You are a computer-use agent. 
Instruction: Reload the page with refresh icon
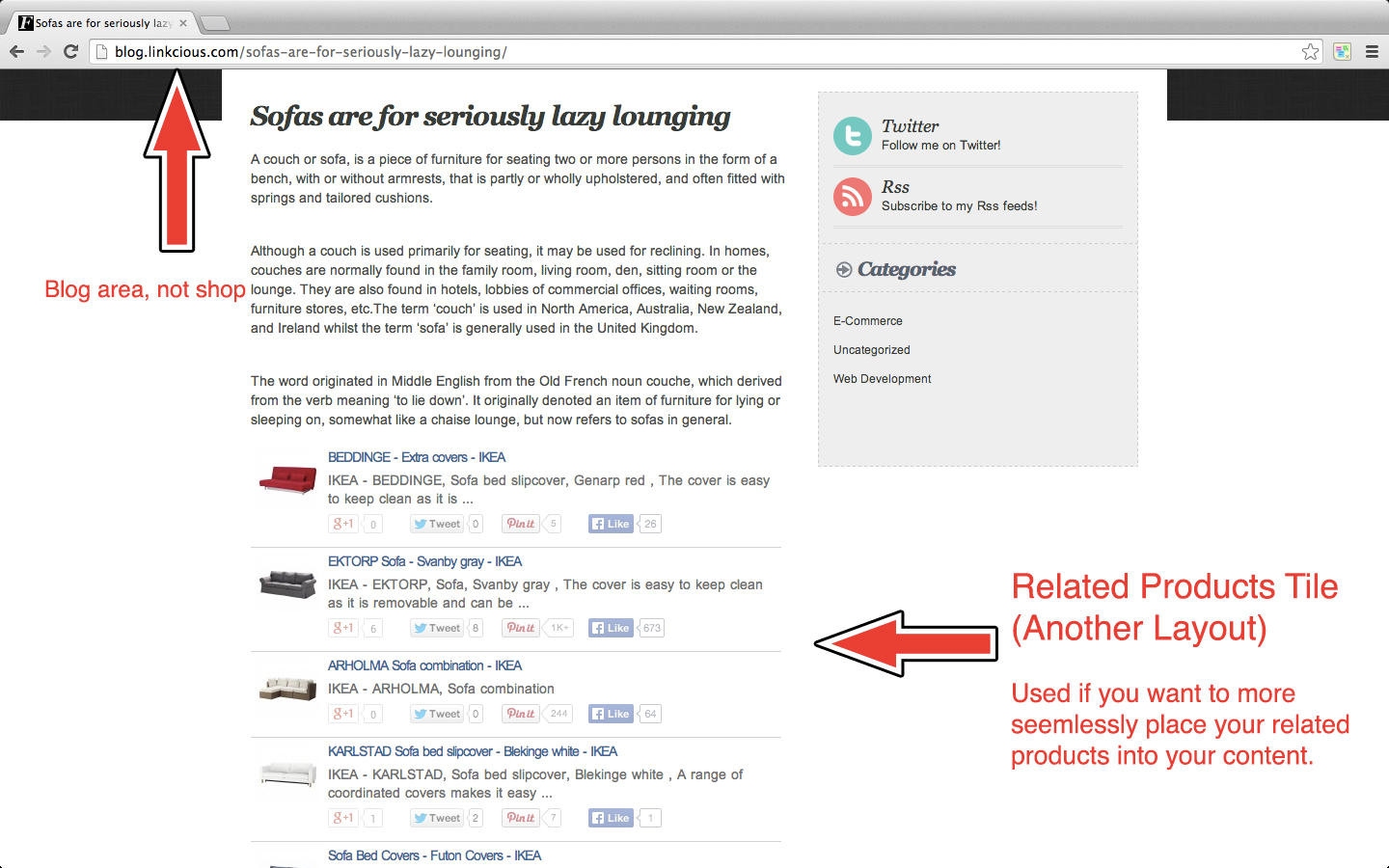(x=70, y=51)
